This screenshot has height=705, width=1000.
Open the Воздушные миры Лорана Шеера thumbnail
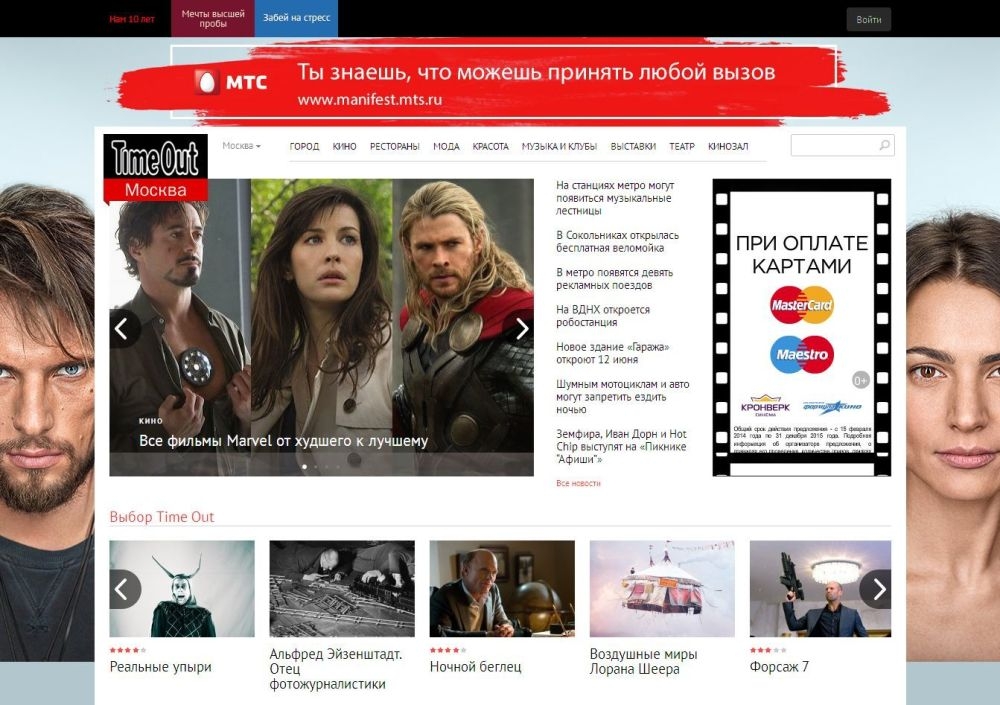pyautogui.click(x=662, y=589)
